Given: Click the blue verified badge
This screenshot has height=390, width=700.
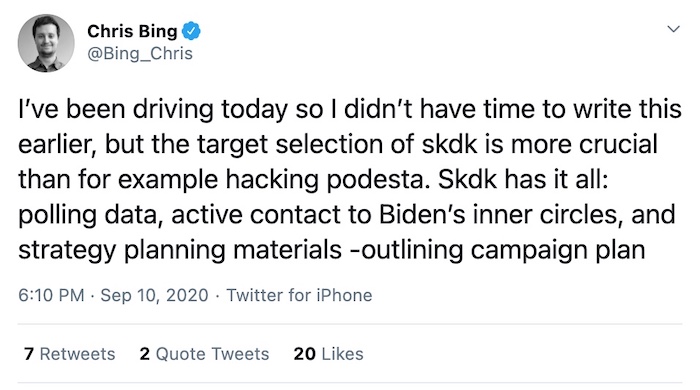Looking at the screenshot, I should click(x=192, y=31).
